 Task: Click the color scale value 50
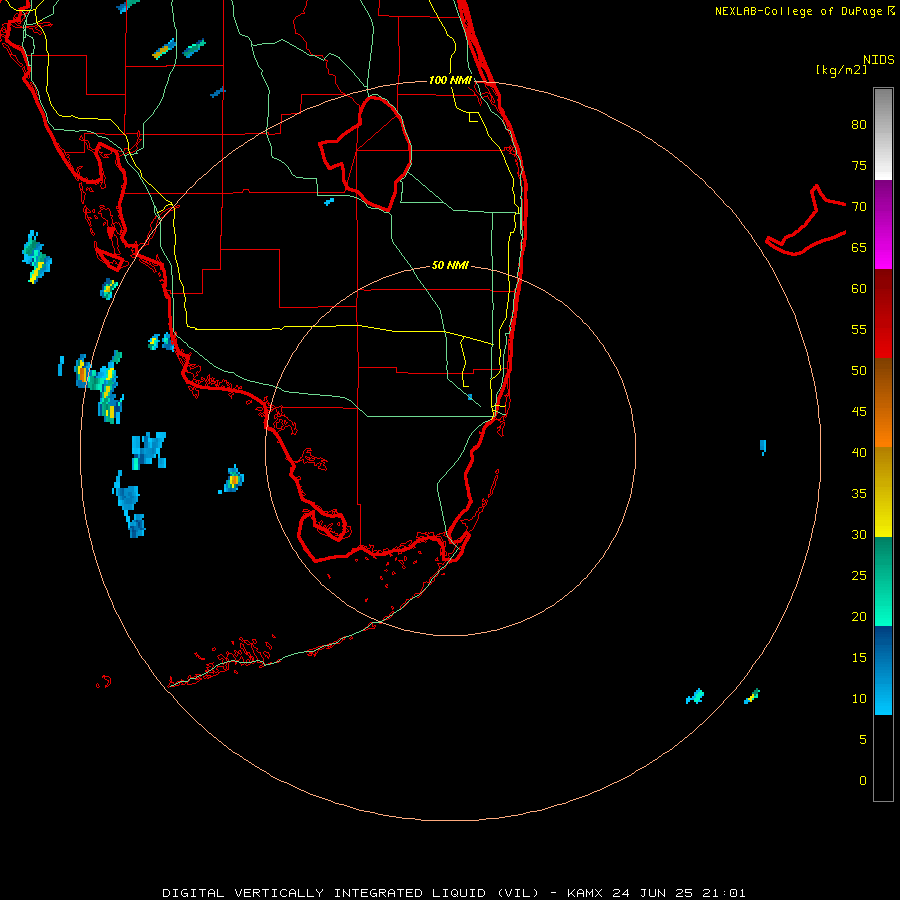point(859,371)
